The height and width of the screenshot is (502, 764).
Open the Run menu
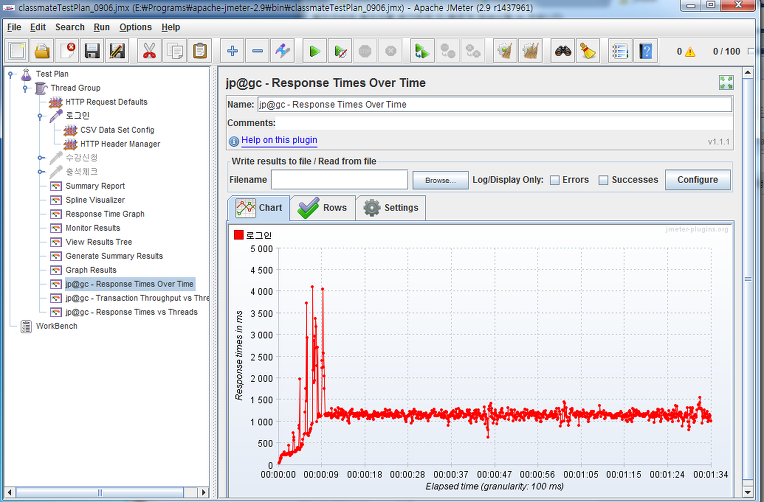[101, 27]
